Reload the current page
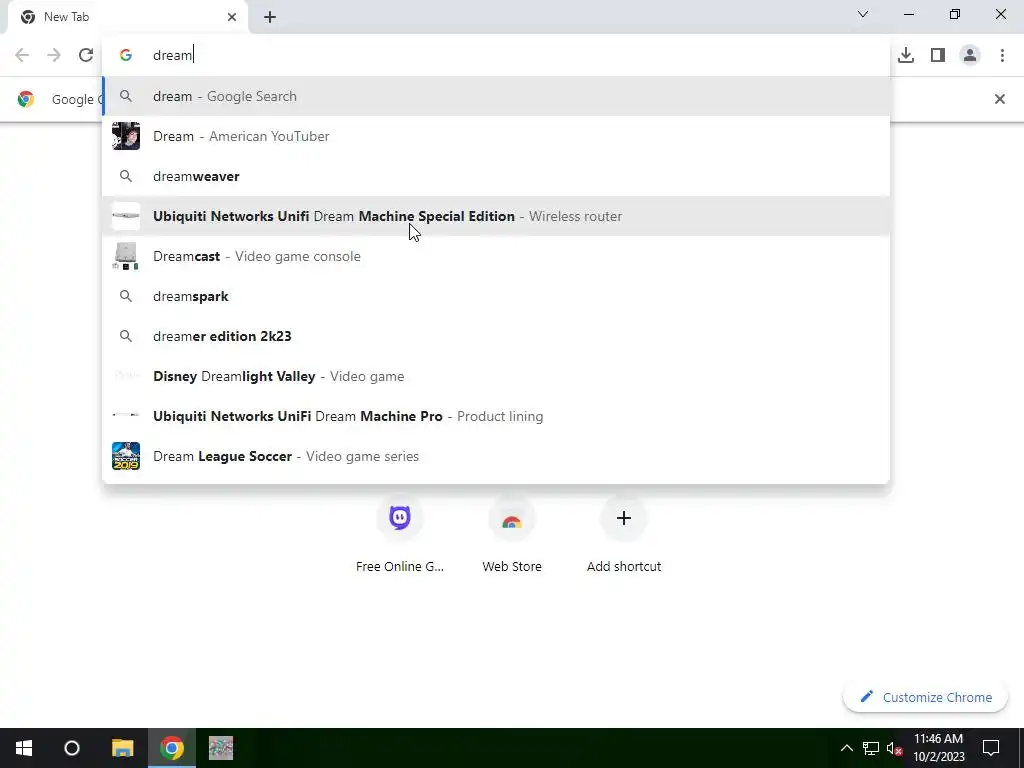Screen dimensions: 1024x768 coord(86,55)
